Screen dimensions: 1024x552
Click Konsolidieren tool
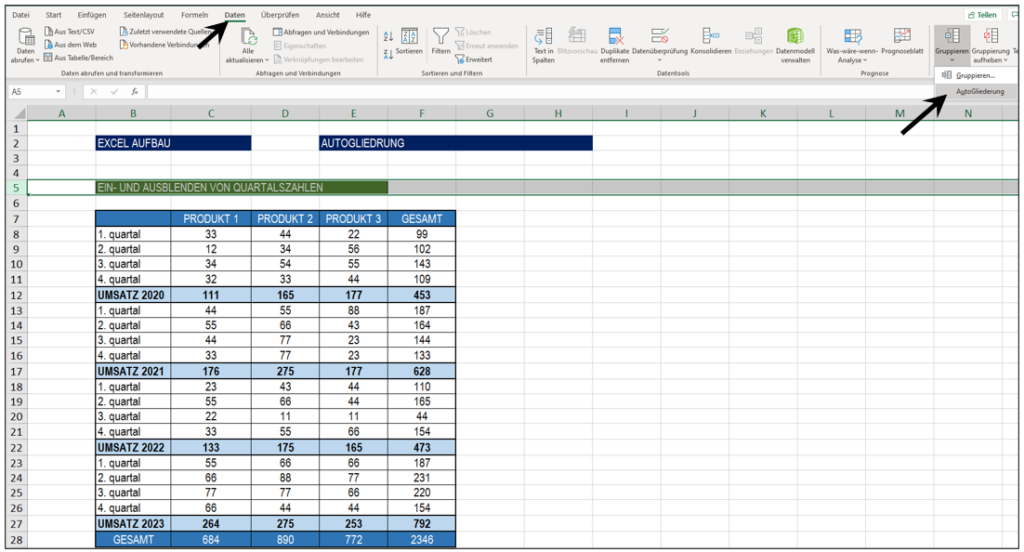[711, 41]
